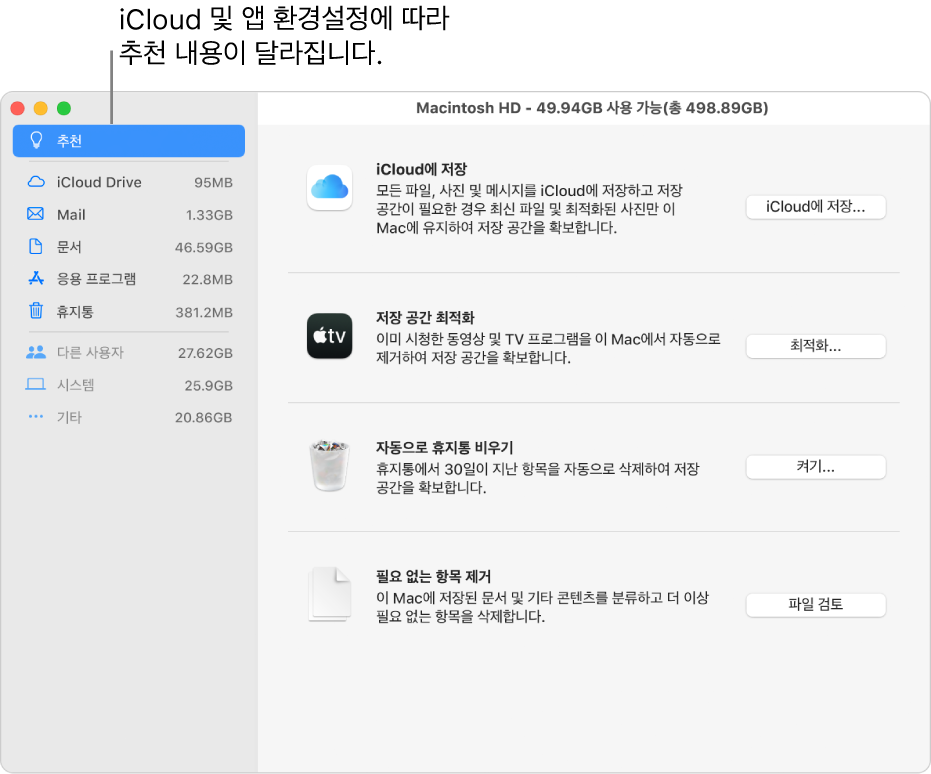Click the 25.9GB size for 시스템
Image resolution: width=931 pixels, height=774 pixels.
[208, 385]
